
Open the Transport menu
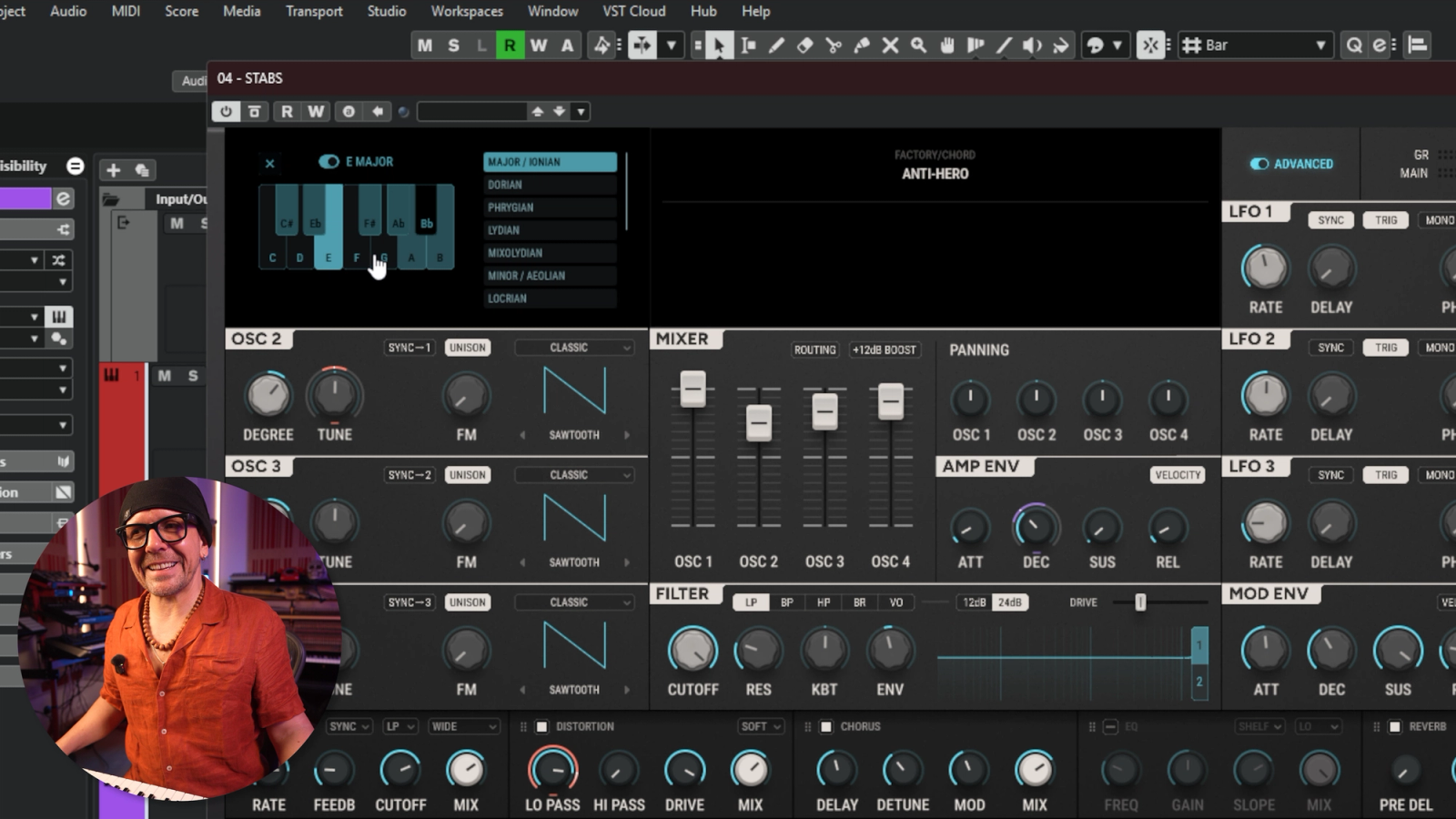314,11
